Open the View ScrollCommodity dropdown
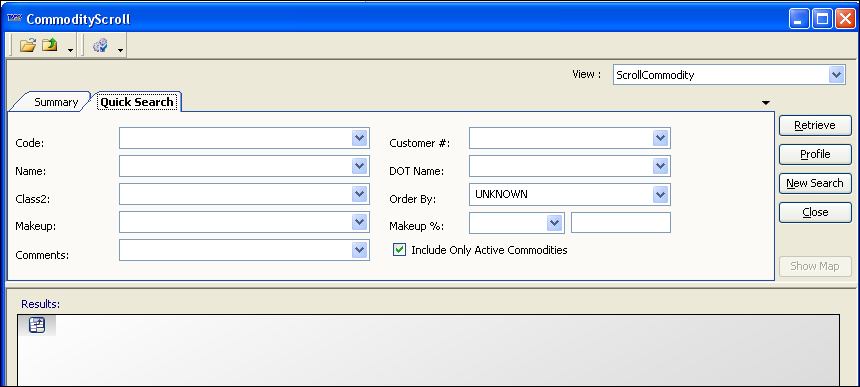This screenshot has height=387, width=860. [x=836, y=75]
